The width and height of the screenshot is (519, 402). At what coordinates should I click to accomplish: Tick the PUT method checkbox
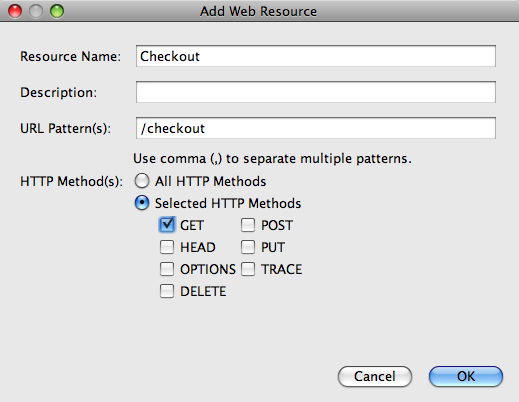pos(248,247)
